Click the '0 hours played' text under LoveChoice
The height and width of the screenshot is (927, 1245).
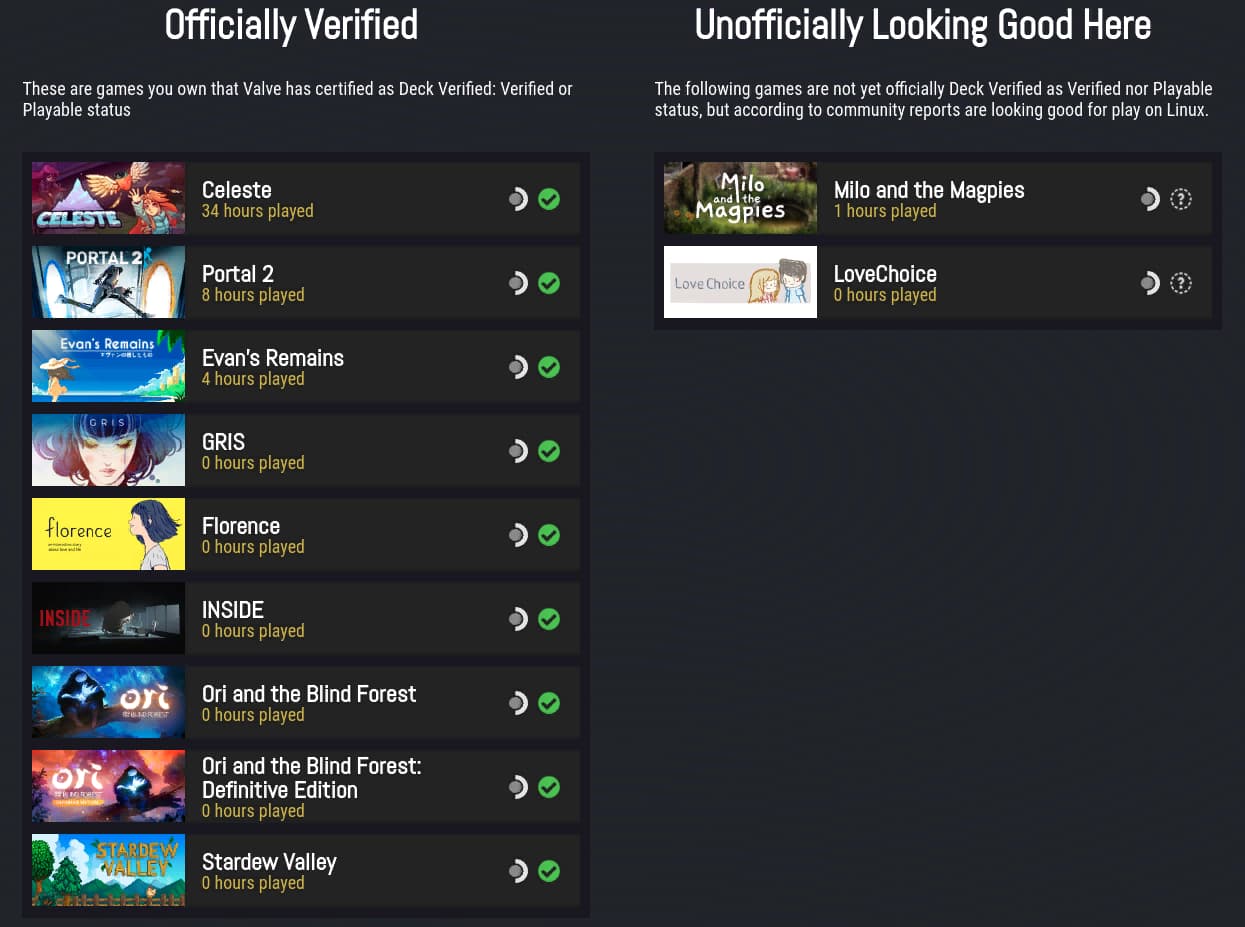(x=885, y=295)
